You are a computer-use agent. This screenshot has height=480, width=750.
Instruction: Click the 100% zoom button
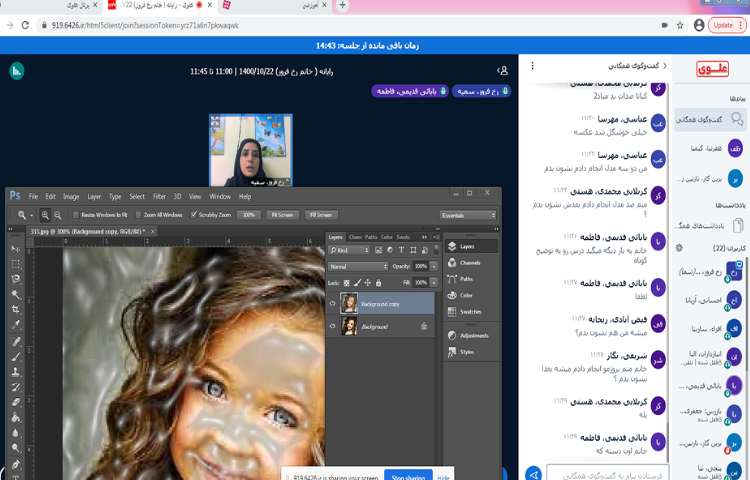(249, 215)
